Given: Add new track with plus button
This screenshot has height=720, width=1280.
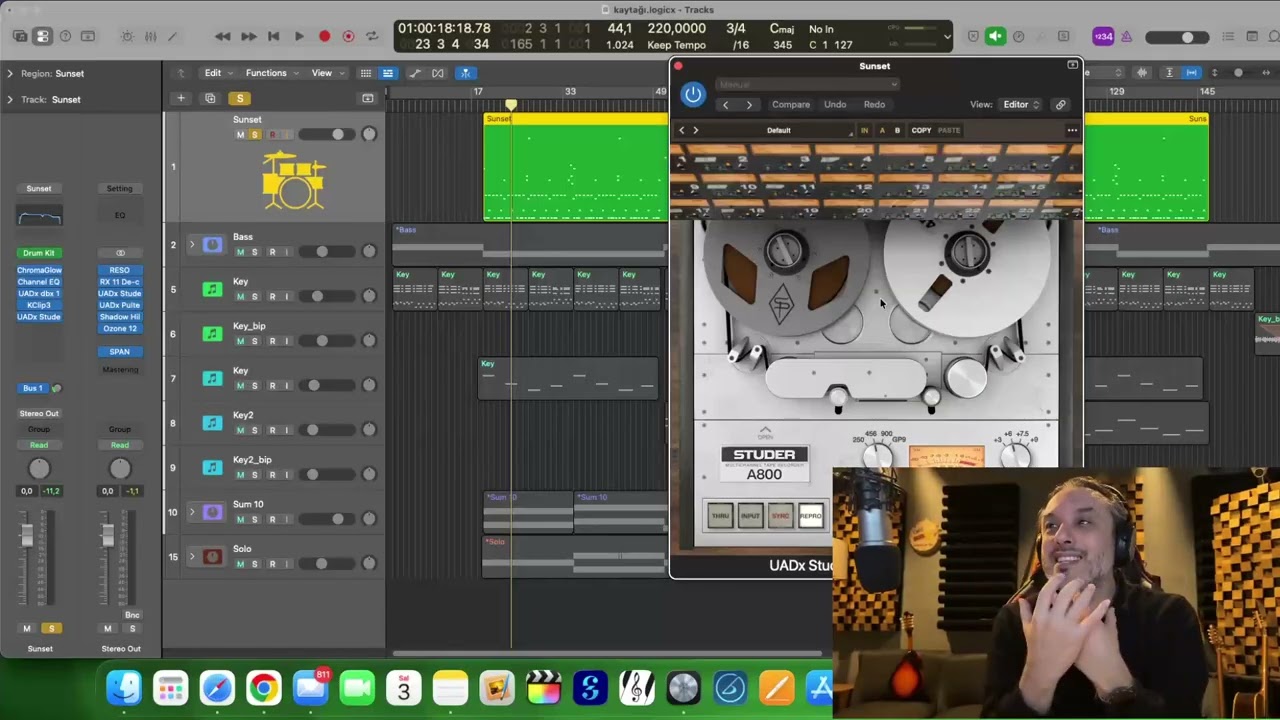Looking at the screenshot, I should (181, 98).
